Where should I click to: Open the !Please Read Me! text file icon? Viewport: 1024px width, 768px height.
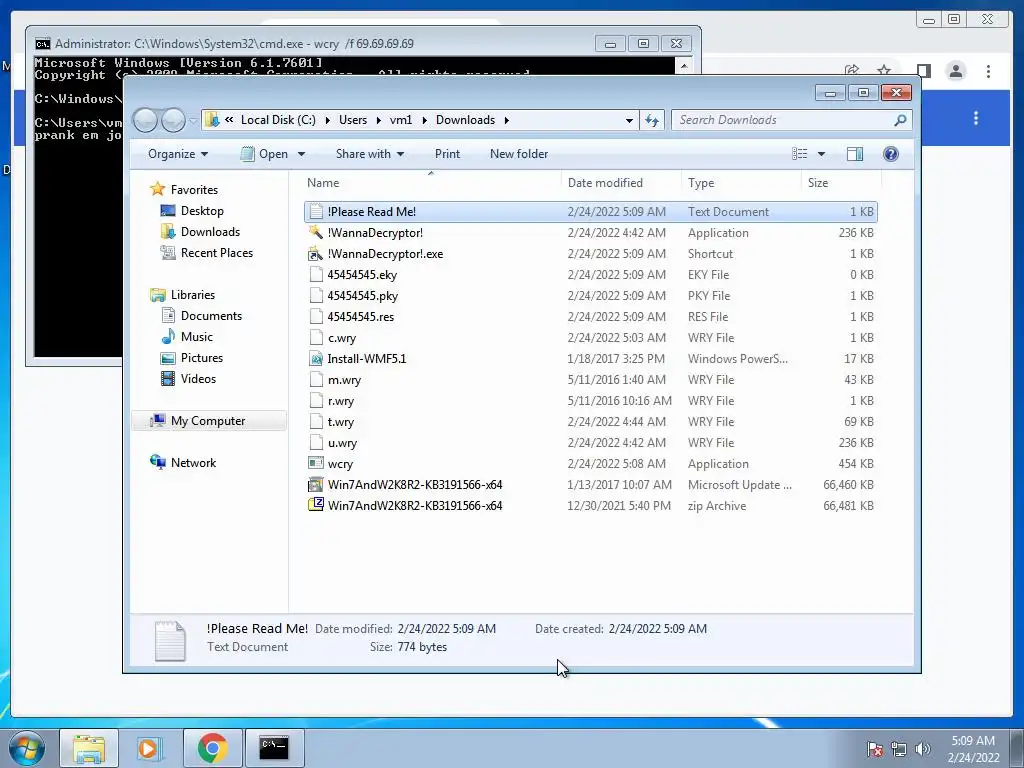tap(316, 212)
